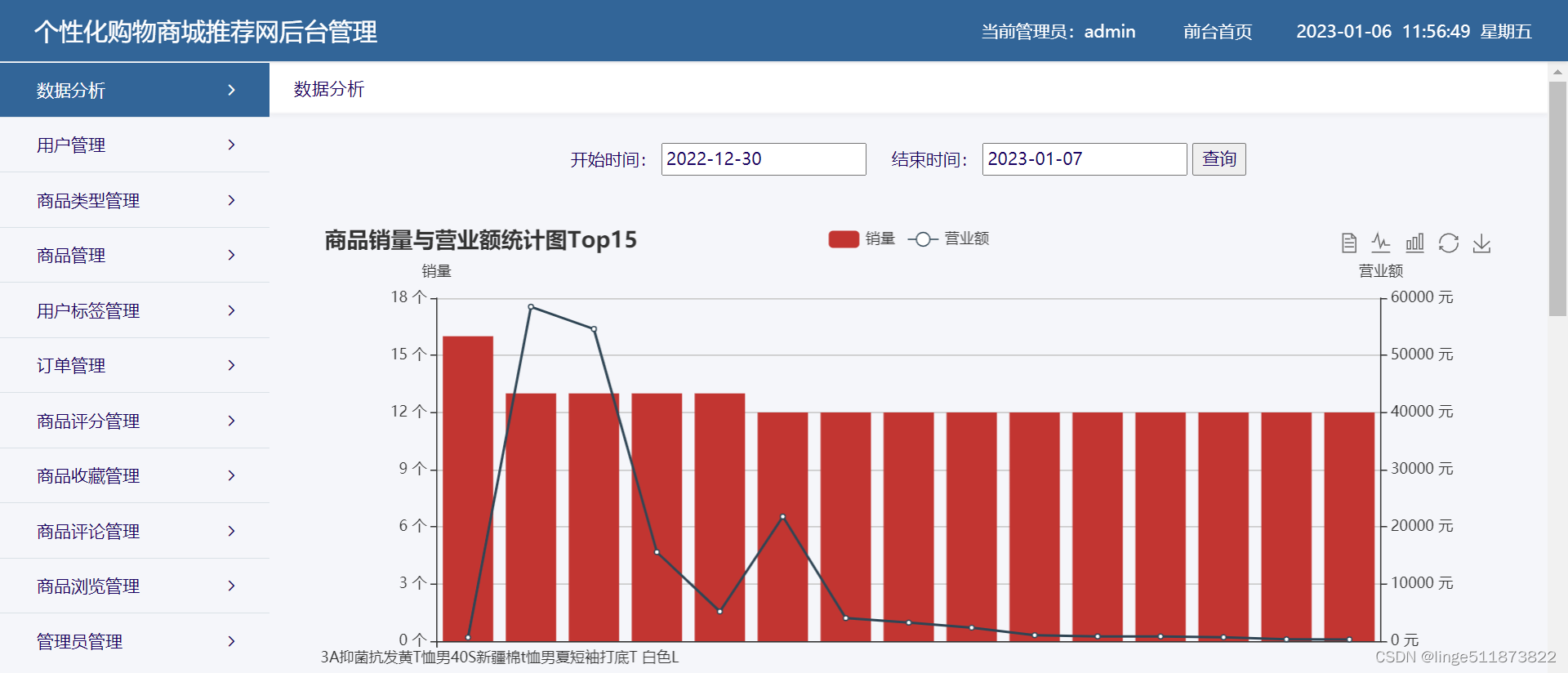Toggle 销量 series in chart legend
Image resolution: width=1568 pixels, height=673 pixels.
[862, 238]
